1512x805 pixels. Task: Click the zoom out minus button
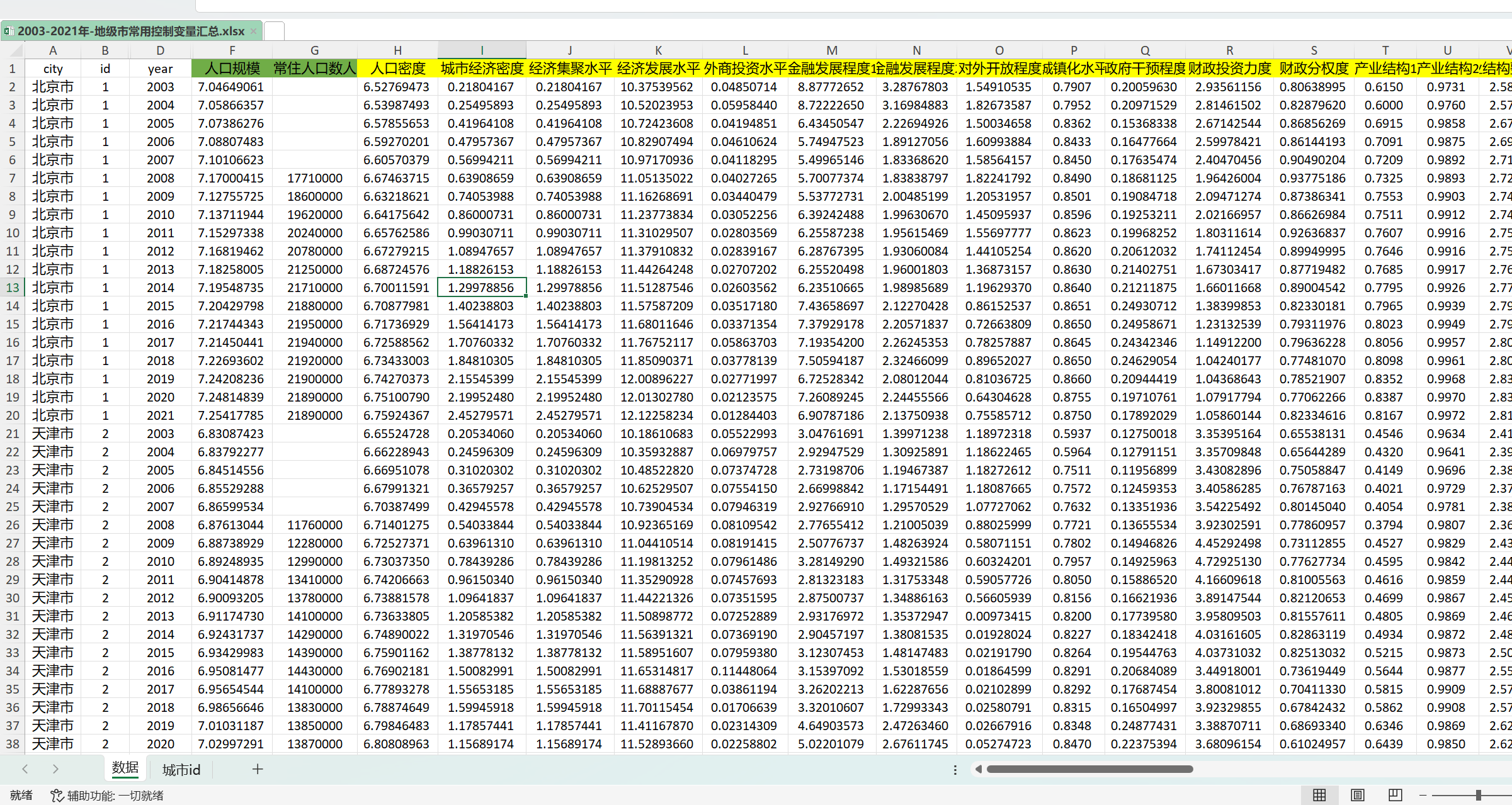(1423, 795)
